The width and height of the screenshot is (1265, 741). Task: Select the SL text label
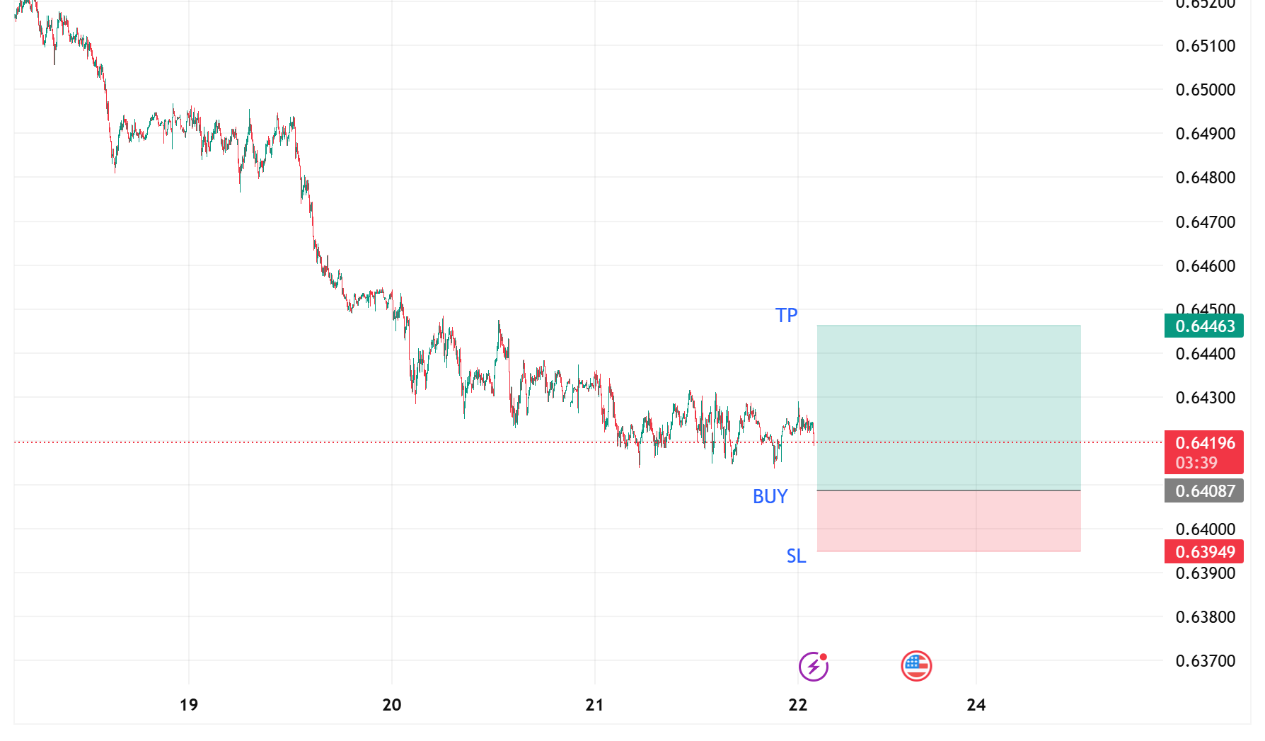pyautogui.click(x=796, y=557)
